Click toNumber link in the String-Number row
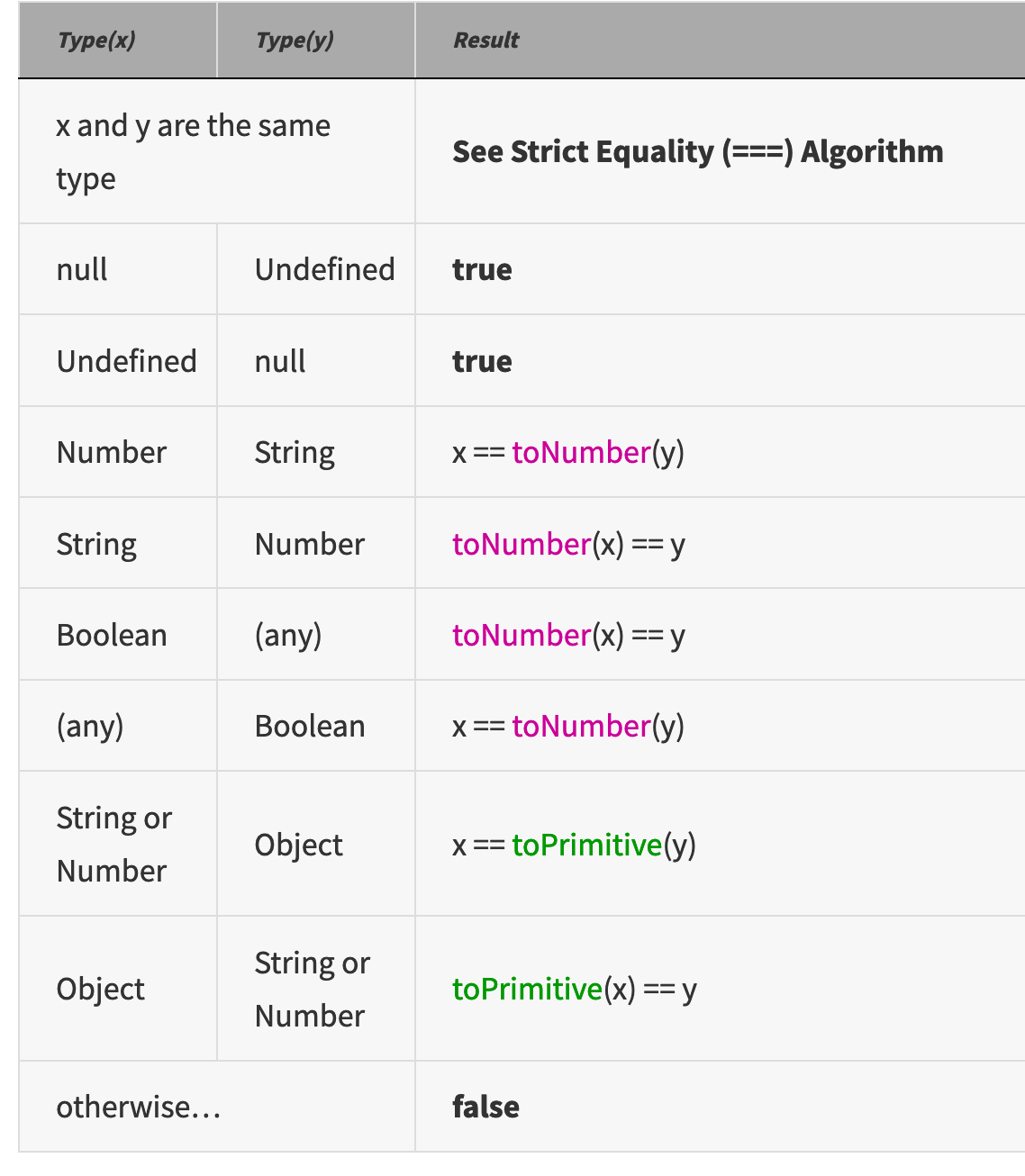Screen dimensions: 1025x1176 [x=522, y=544]
